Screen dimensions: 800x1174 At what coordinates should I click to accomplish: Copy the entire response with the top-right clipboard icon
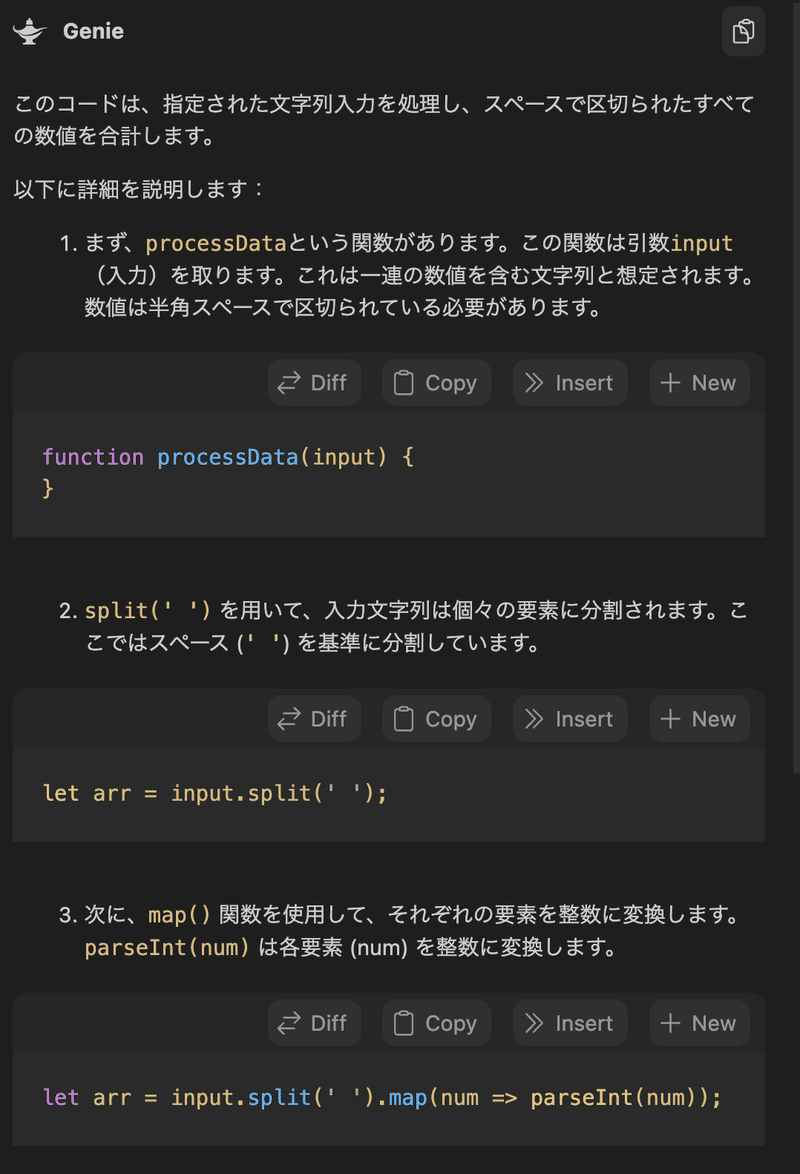pos(743,31)
